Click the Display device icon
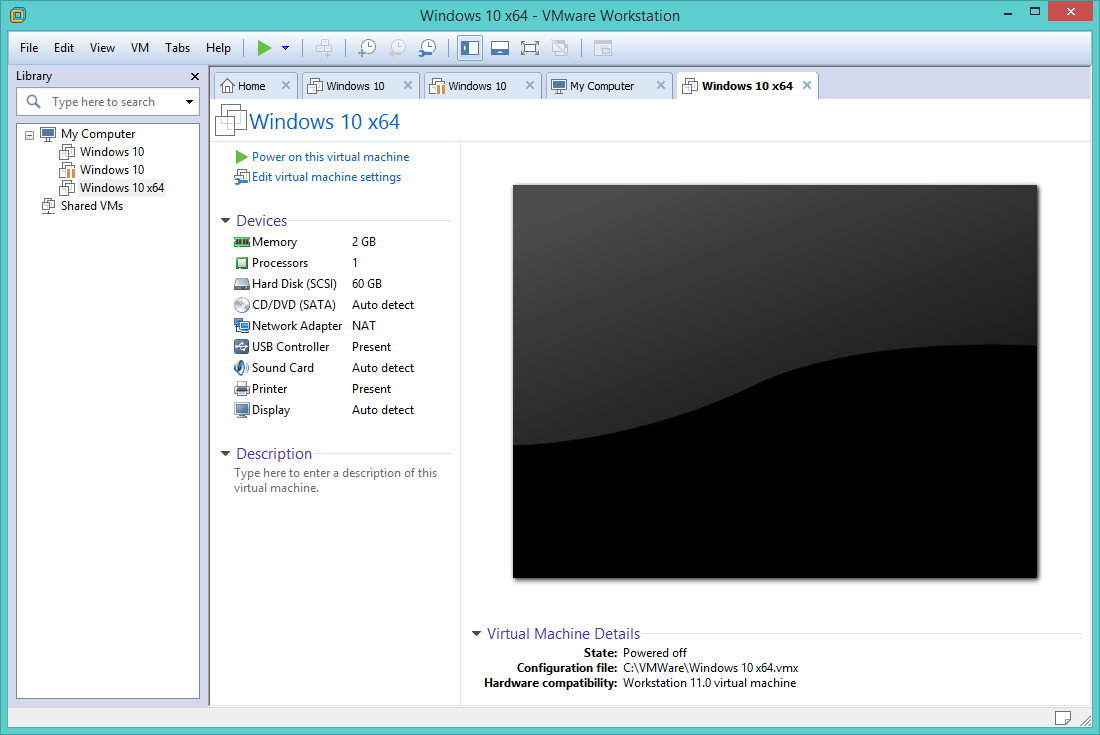Image resolution: width=1100 pixels, height=735 pixels. pos(241,410)
